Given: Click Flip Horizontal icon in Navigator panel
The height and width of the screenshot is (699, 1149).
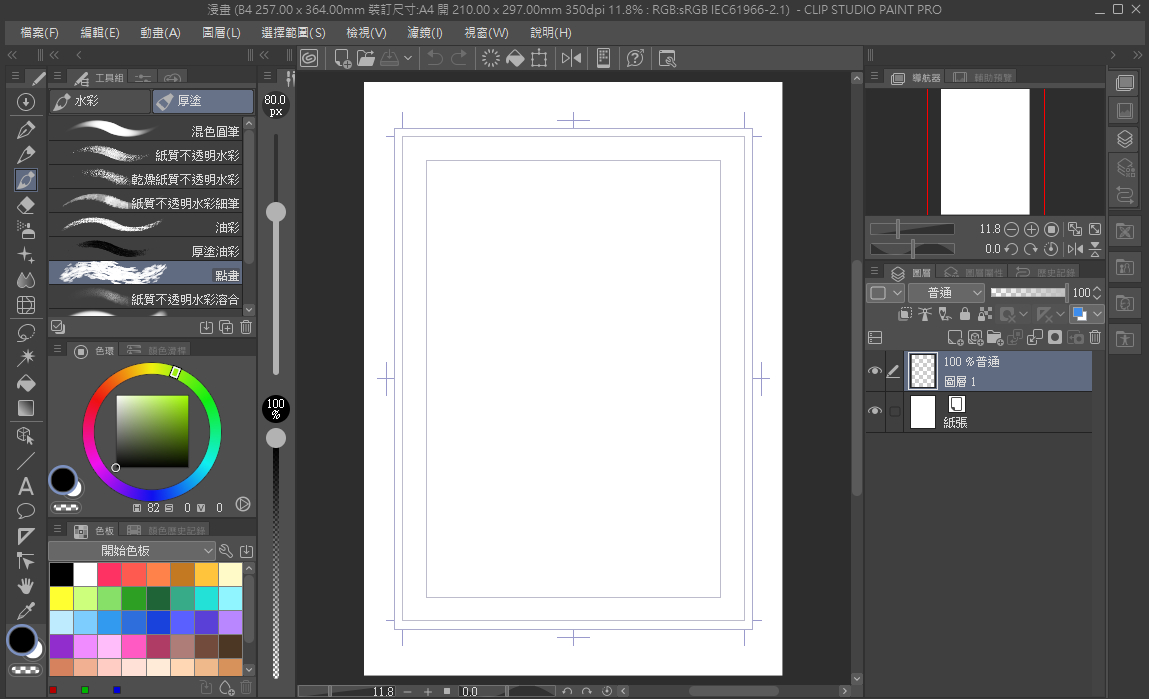Looking at the screenshot, I should pyautogui.click(x=1075, y=249).
